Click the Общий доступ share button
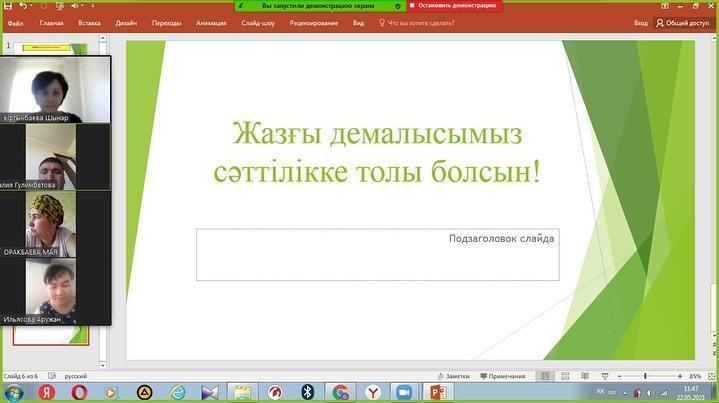The image size is (719, 403). point(683,23)
